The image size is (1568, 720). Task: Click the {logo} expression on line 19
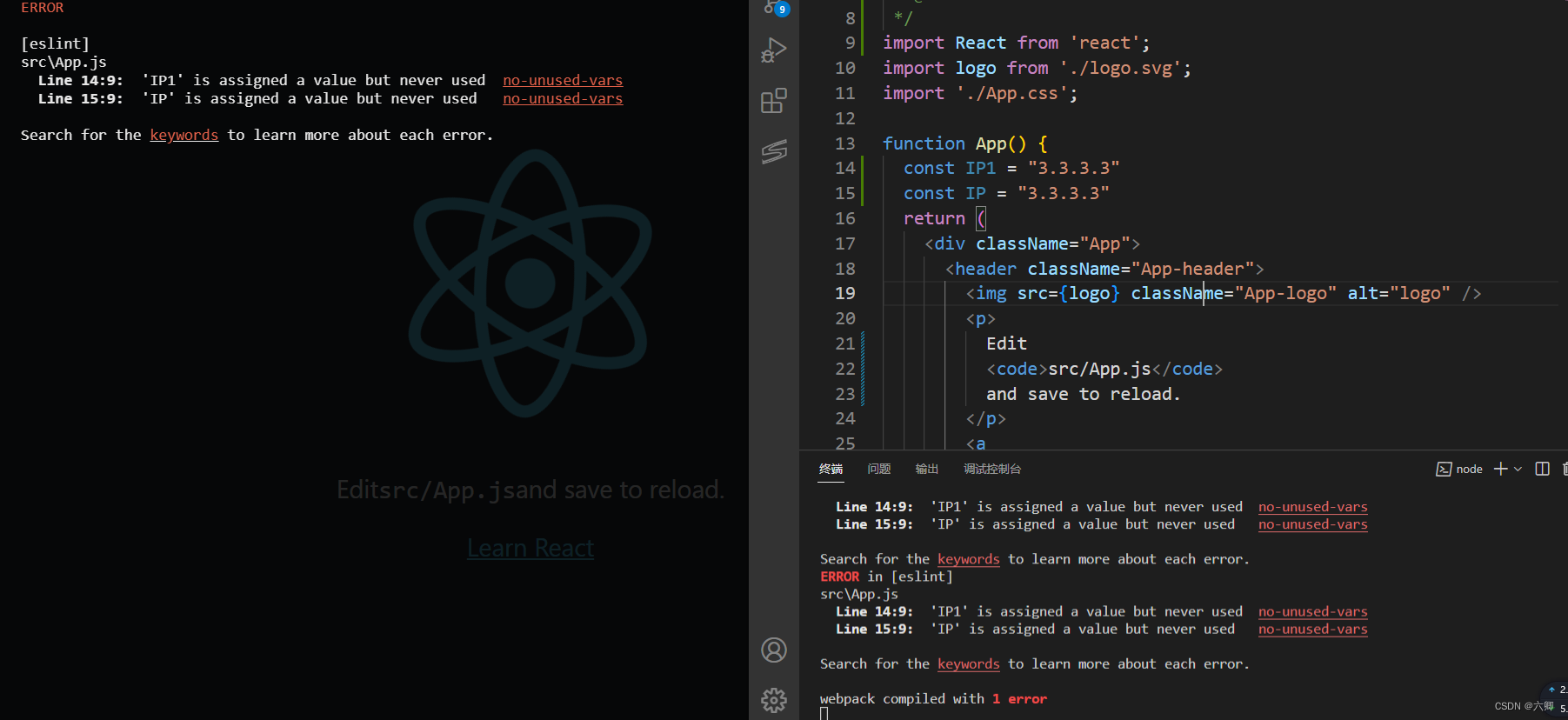coord(1090,293)
